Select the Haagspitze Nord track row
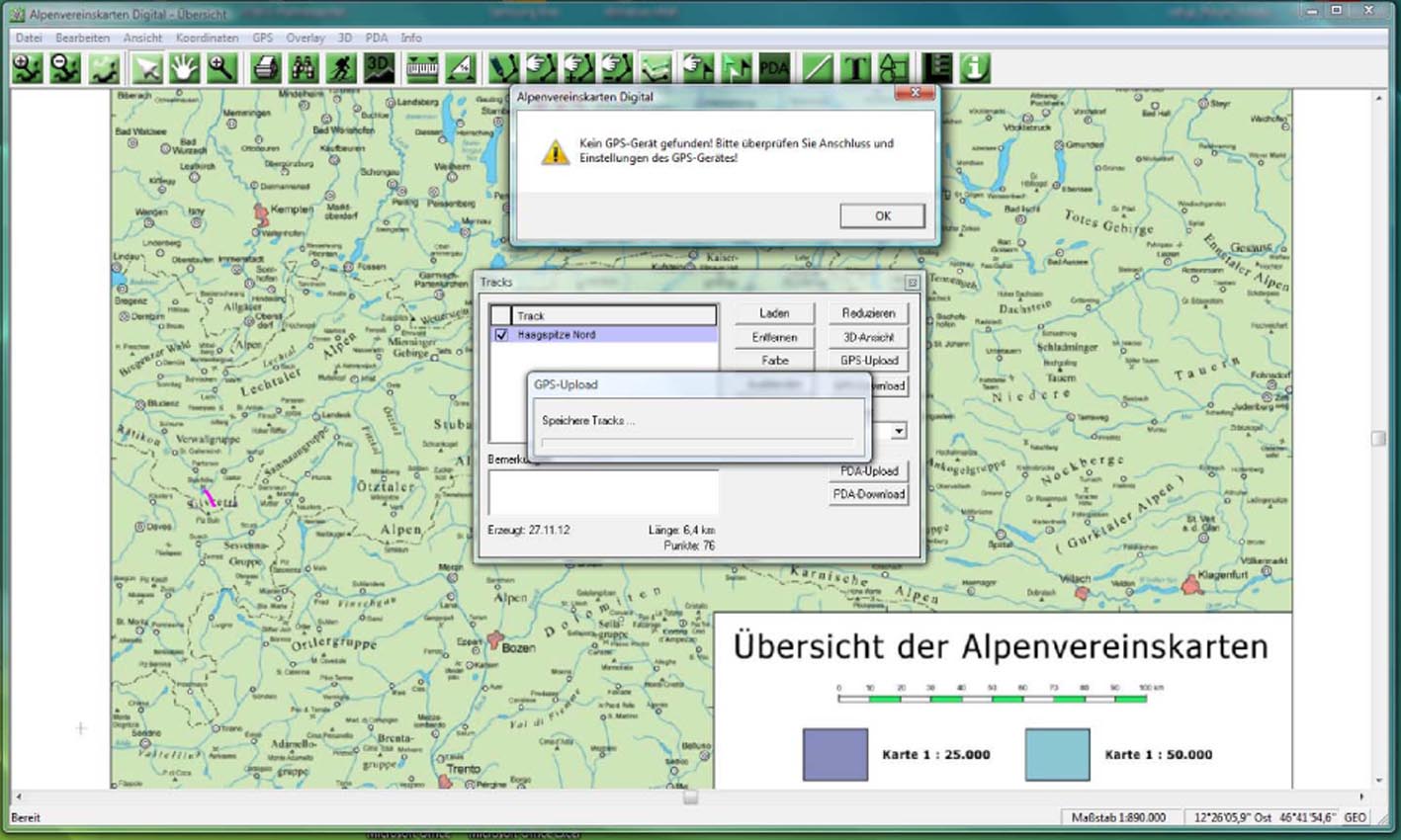Viewport: 1401px width, 840px height. [x=604, y=335]
